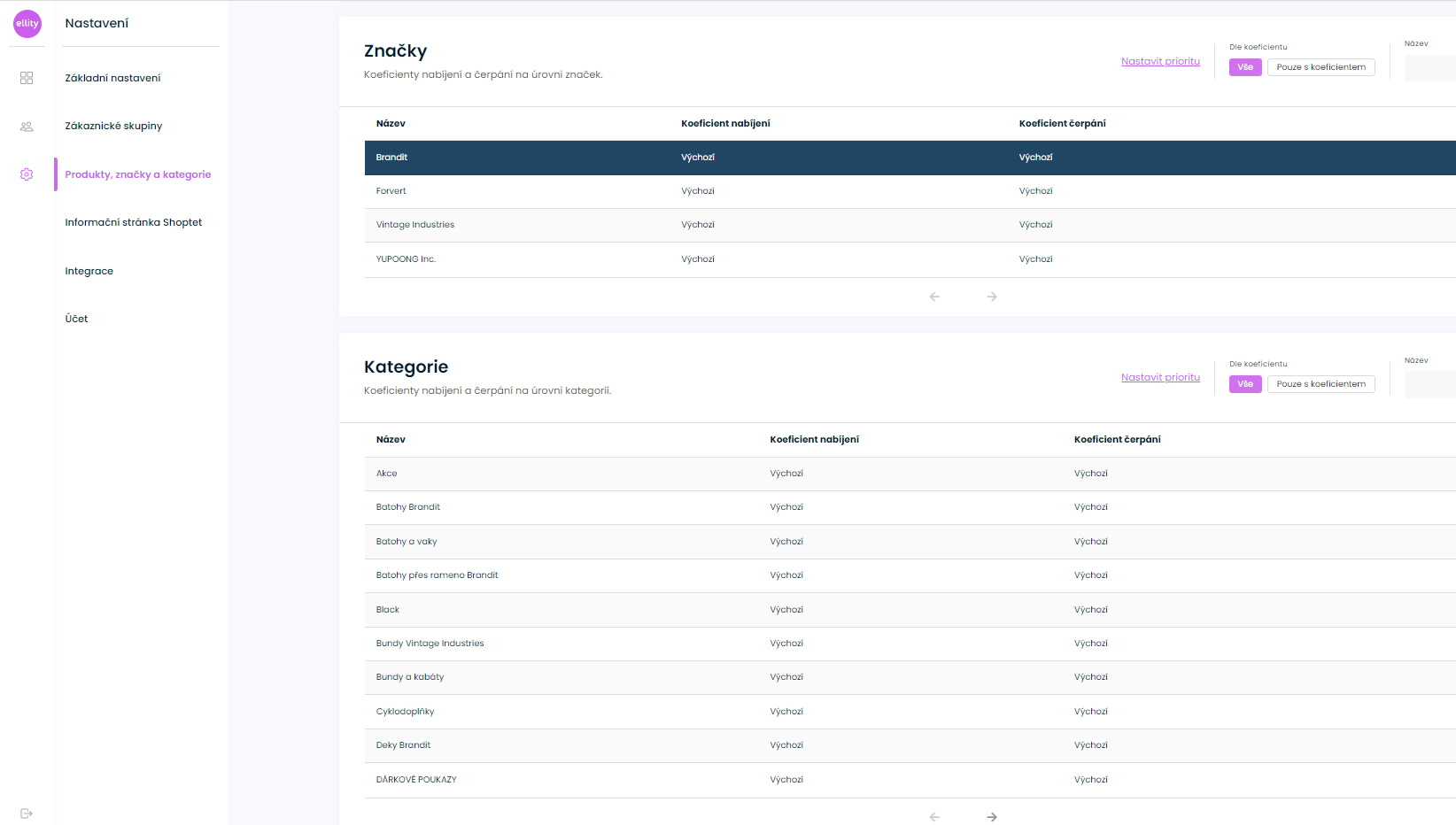
Task: Open the customers people icon in sidebar
Action: (x=27, y=127)
